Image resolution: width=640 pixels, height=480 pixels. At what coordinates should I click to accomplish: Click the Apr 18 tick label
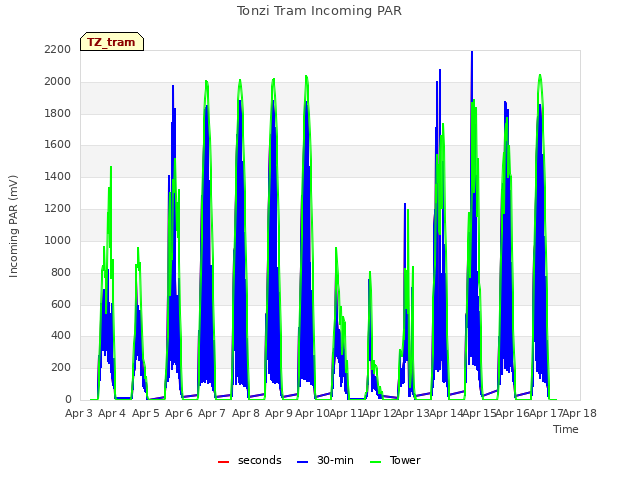click(580, 413)
